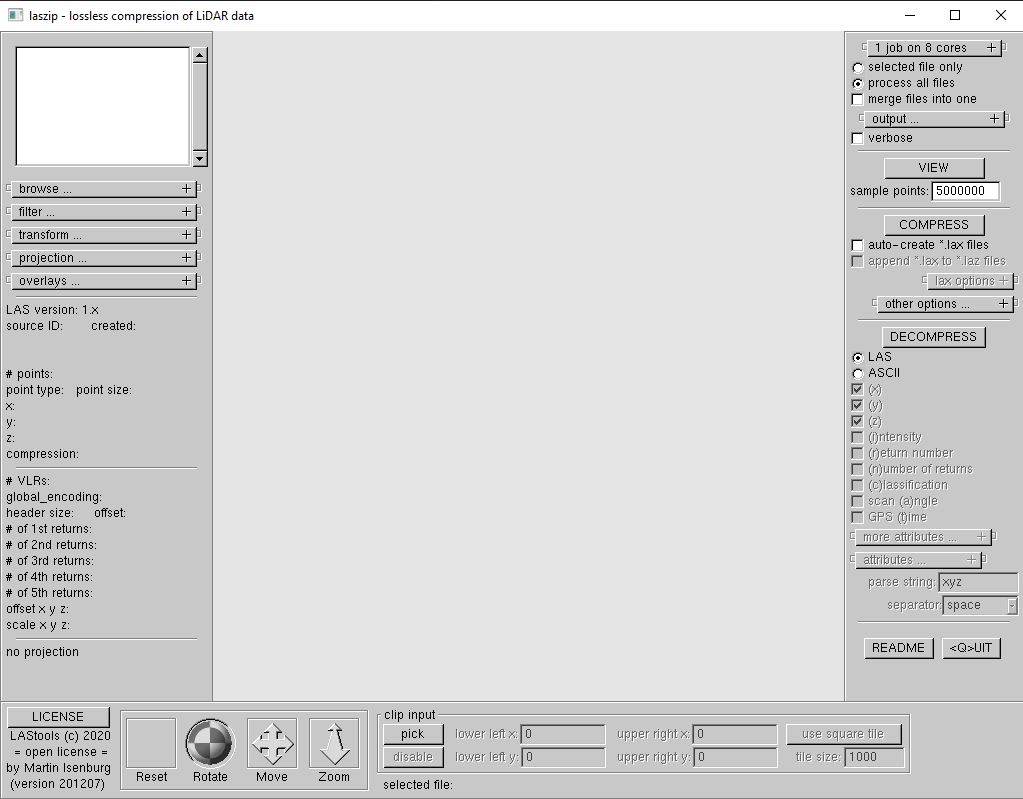Enable merge files into one
1023x799 pixels.
pyautogui.click(x=857, y=99)
